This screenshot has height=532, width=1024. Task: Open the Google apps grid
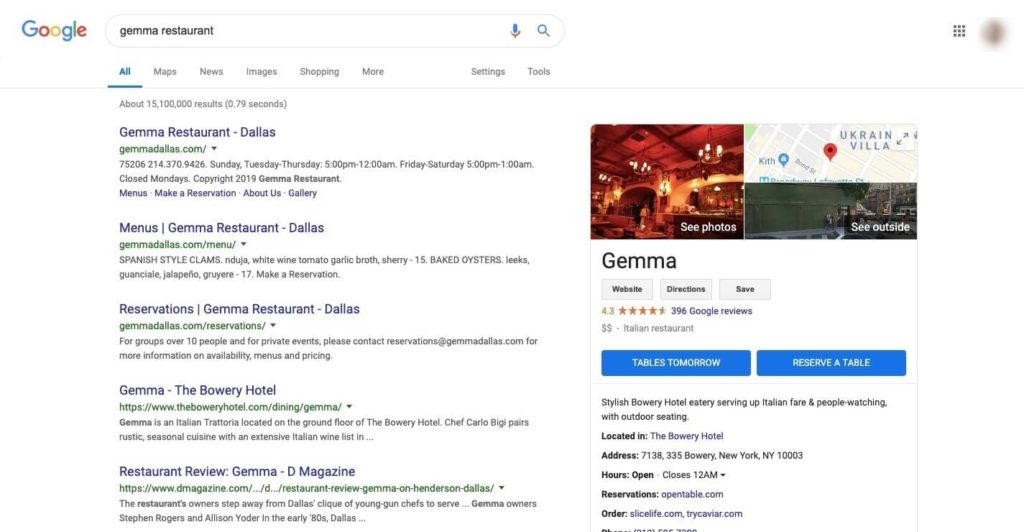[959, 31]
